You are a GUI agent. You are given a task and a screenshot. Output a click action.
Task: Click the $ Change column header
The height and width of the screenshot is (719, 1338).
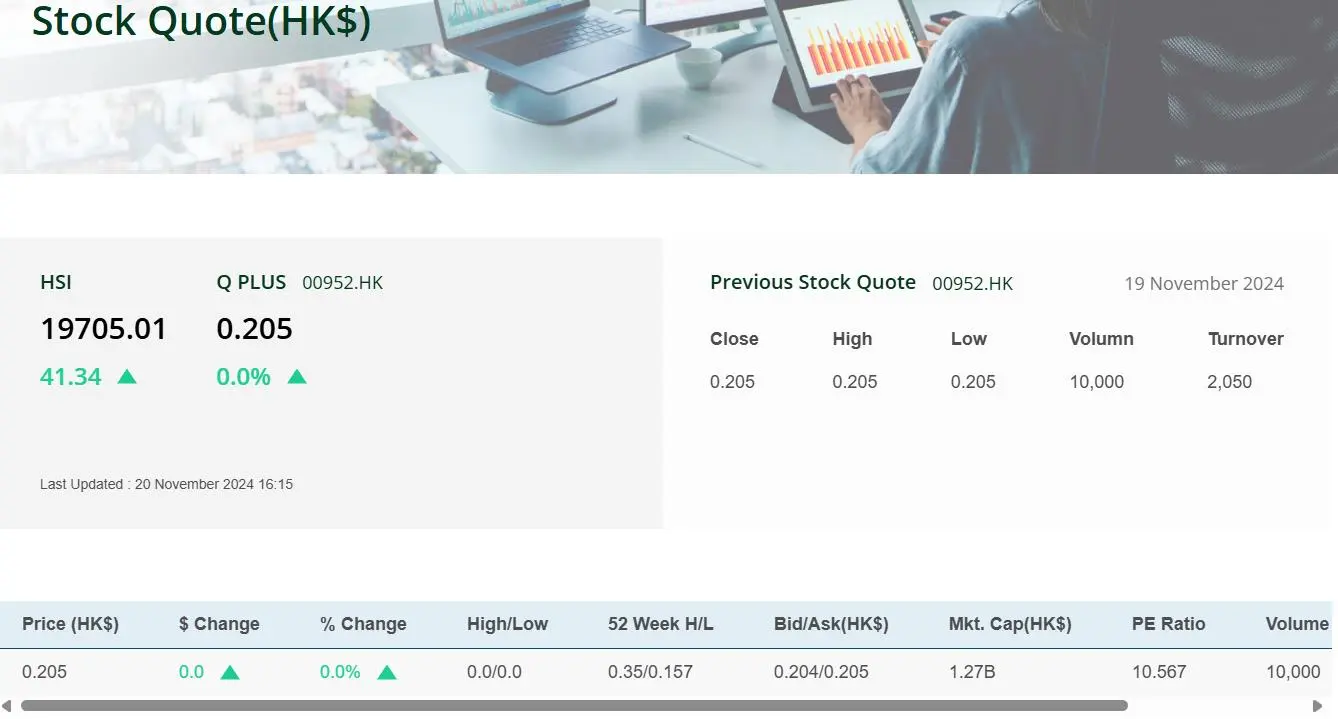coord(219,624)
